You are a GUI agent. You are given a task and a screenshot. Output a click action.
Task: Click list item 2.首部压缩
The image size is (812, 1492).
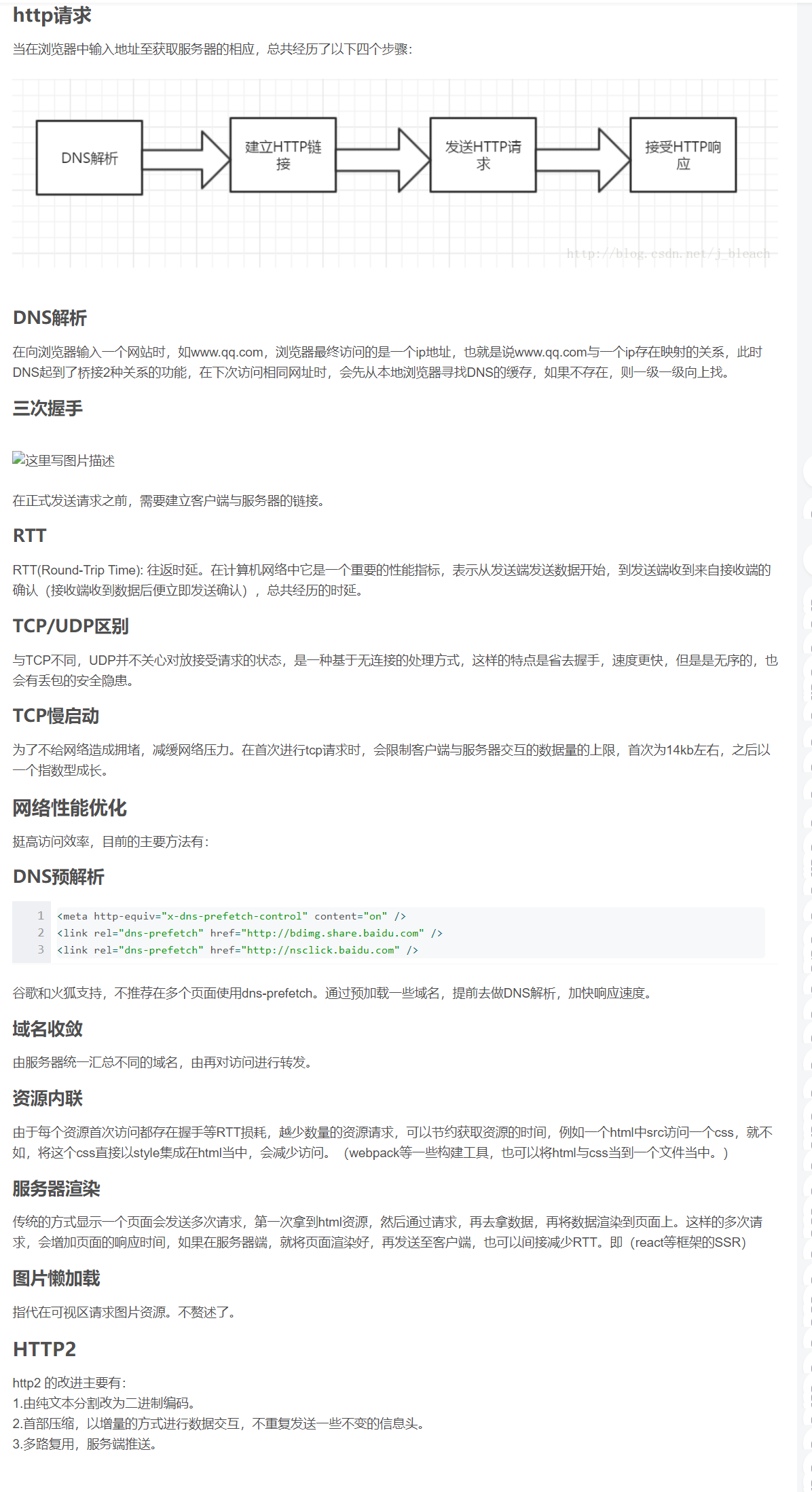[x=220, y=1423]
